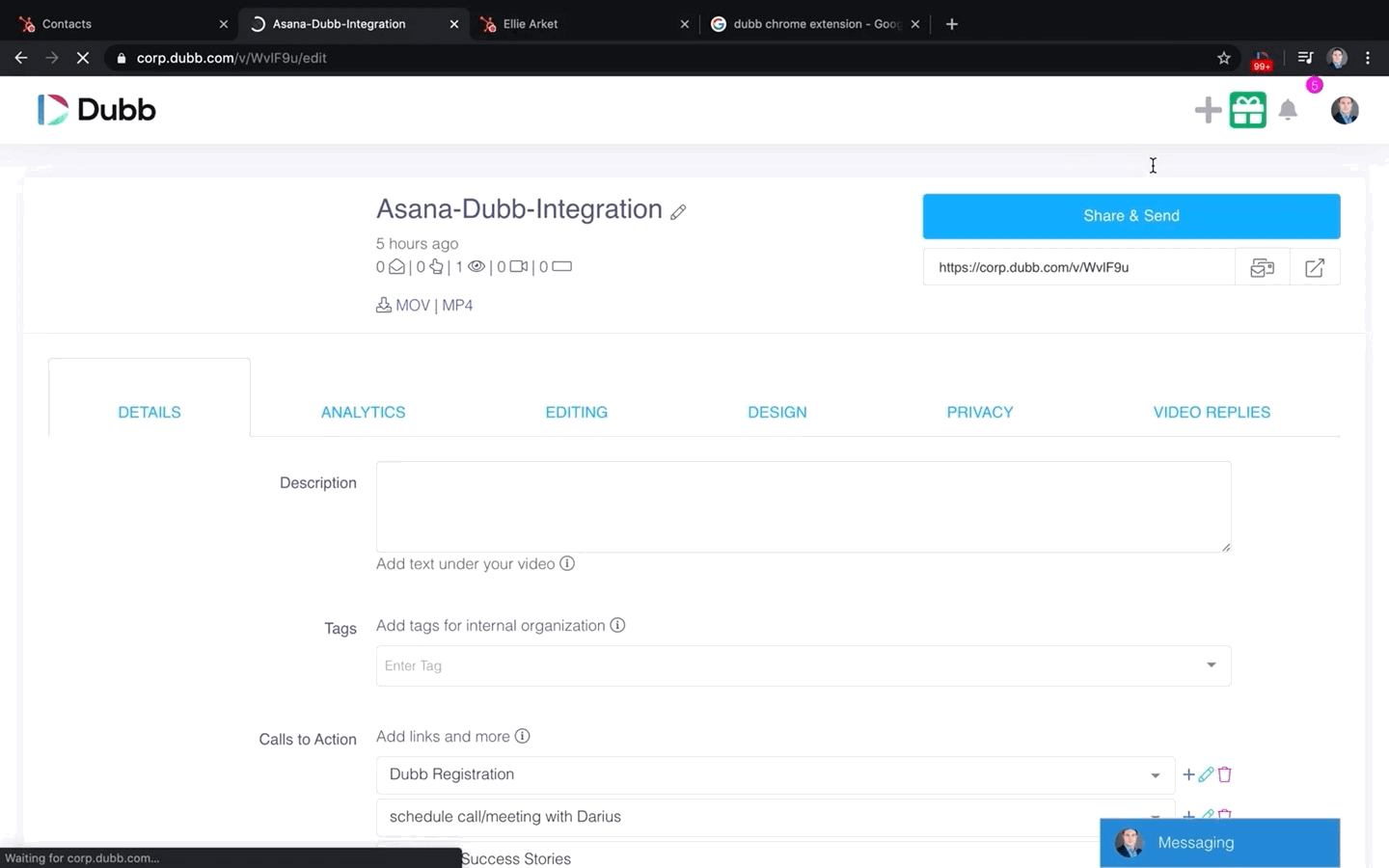This screenshot has height=868, width=1389.
Task: Download the MOV file
Action: (412, 305)
